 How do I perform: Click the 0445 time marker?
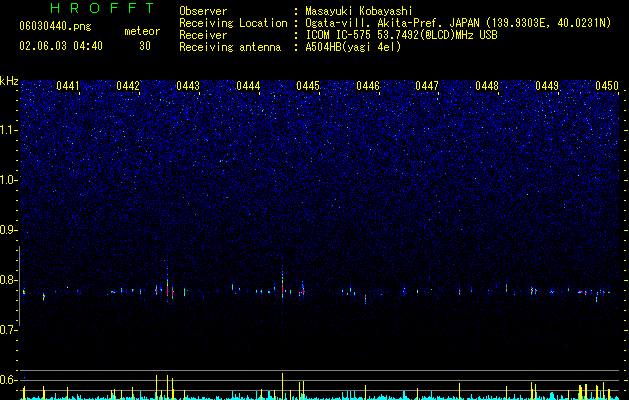[x=308, y=86]
